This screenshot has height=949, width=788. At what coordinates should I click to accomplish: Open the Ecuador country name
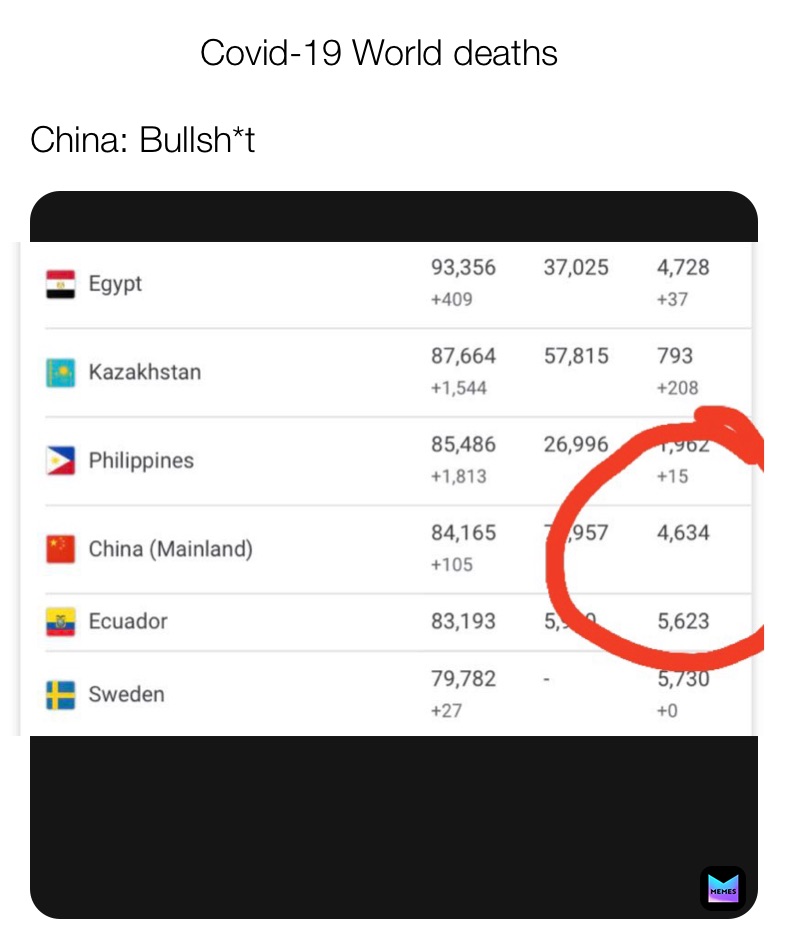[x=128, y=622]
